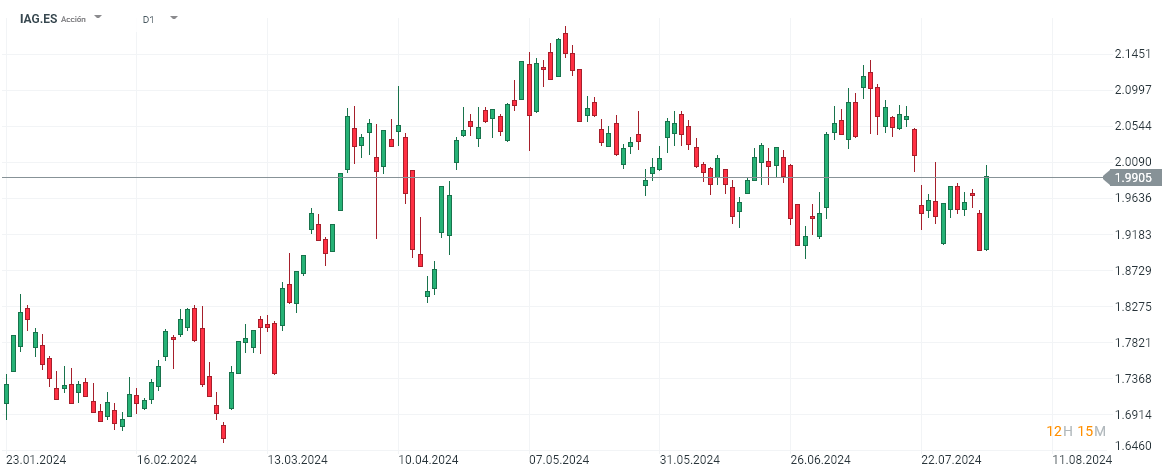Click the candle with the chart's lowest low
The image size is (1175, 476).
(223, 431)
